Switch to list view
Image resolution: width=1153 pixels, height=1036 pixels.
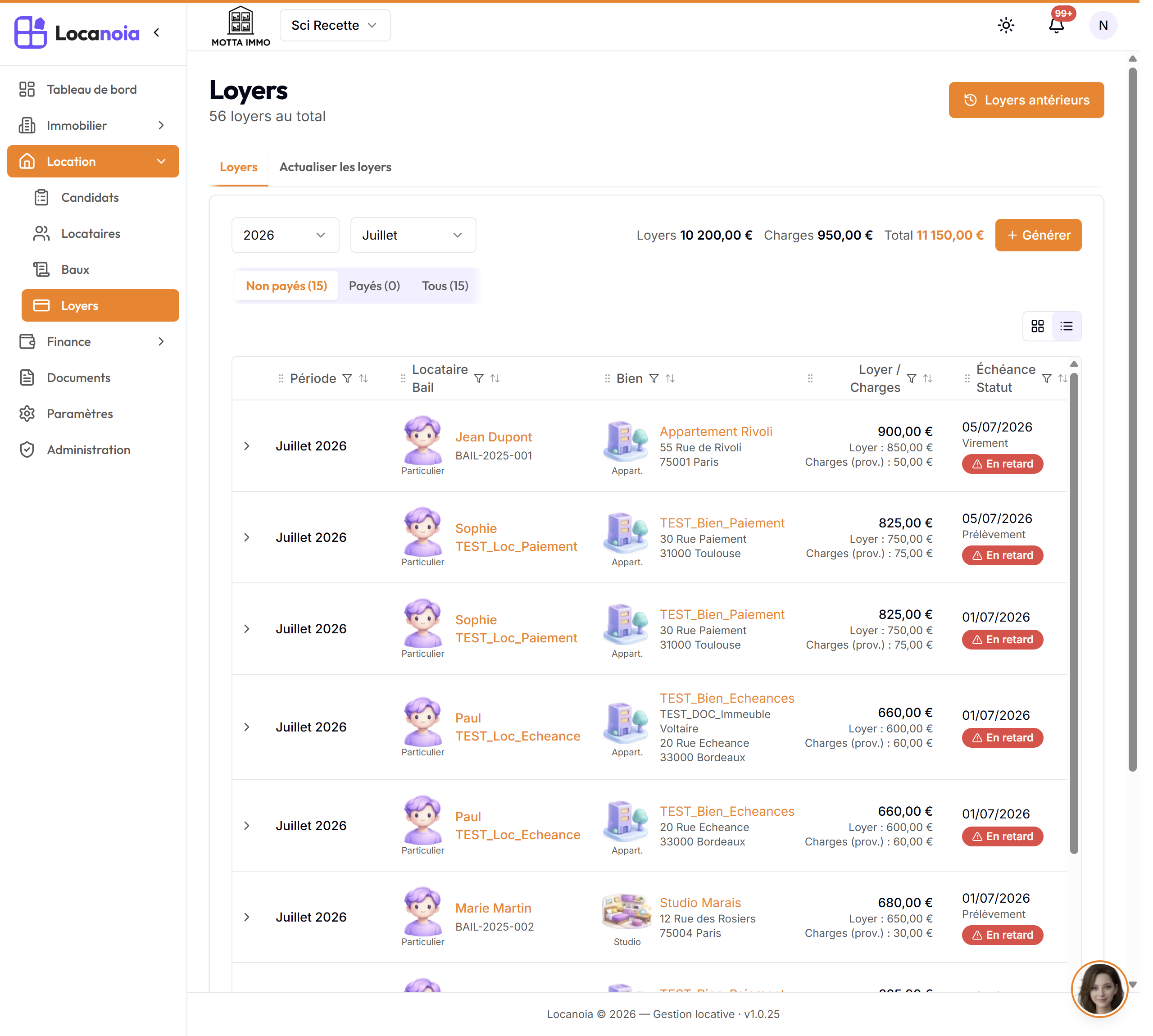1066,326
